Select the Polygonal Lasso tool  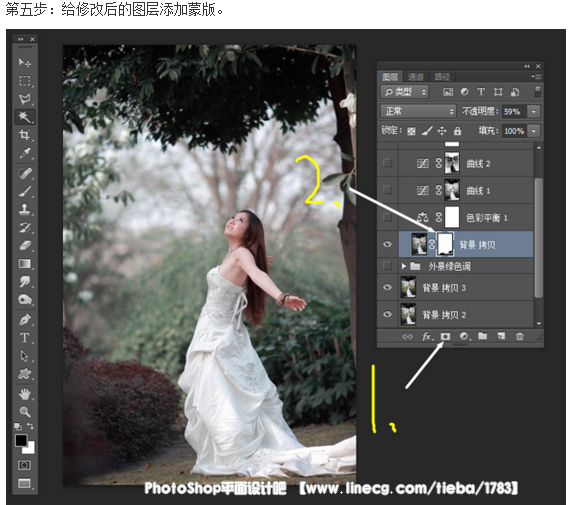[25, 99]
